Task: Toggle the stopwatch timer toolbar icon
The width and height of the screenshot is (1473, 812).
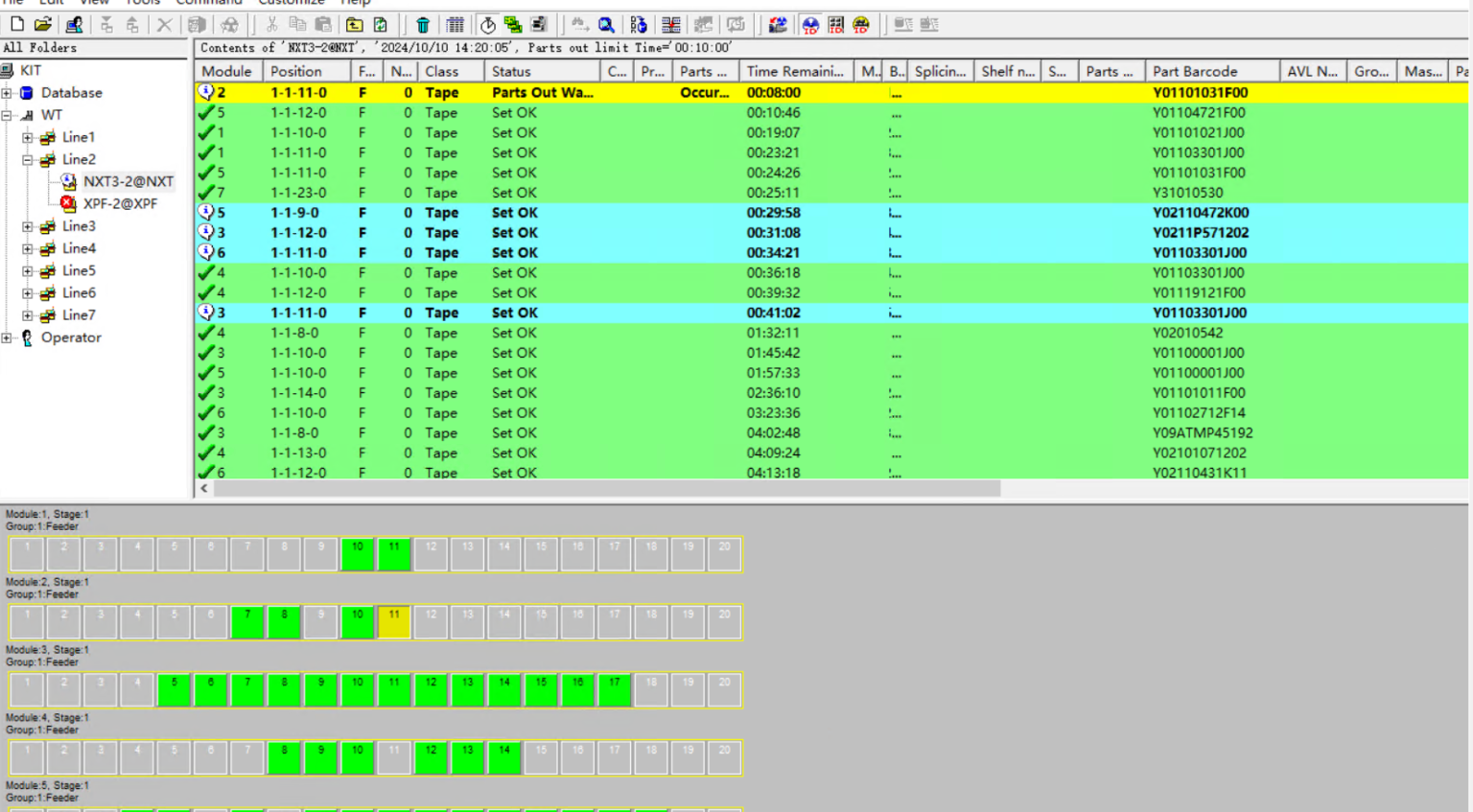Action: pos(487,24)
